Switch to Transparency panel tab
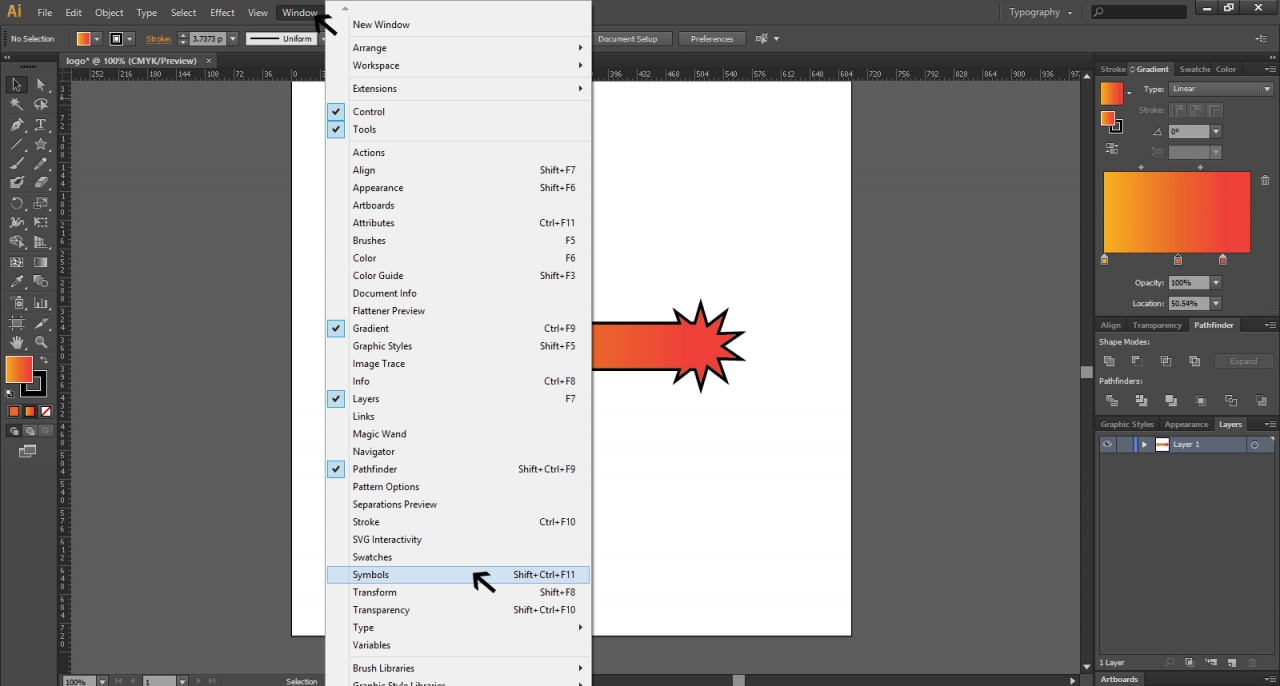1280x686 pixels. click(1157, 325)
